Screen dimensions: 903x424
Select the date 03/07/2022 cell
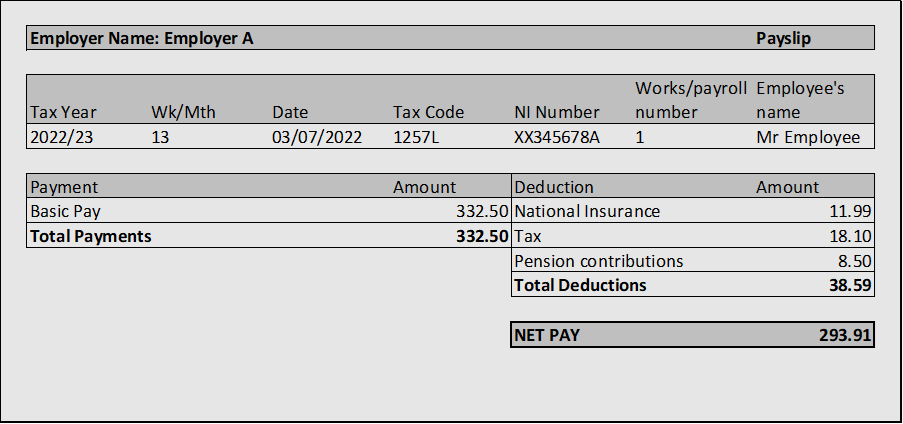pyautogui.click(x=317, y=137)
